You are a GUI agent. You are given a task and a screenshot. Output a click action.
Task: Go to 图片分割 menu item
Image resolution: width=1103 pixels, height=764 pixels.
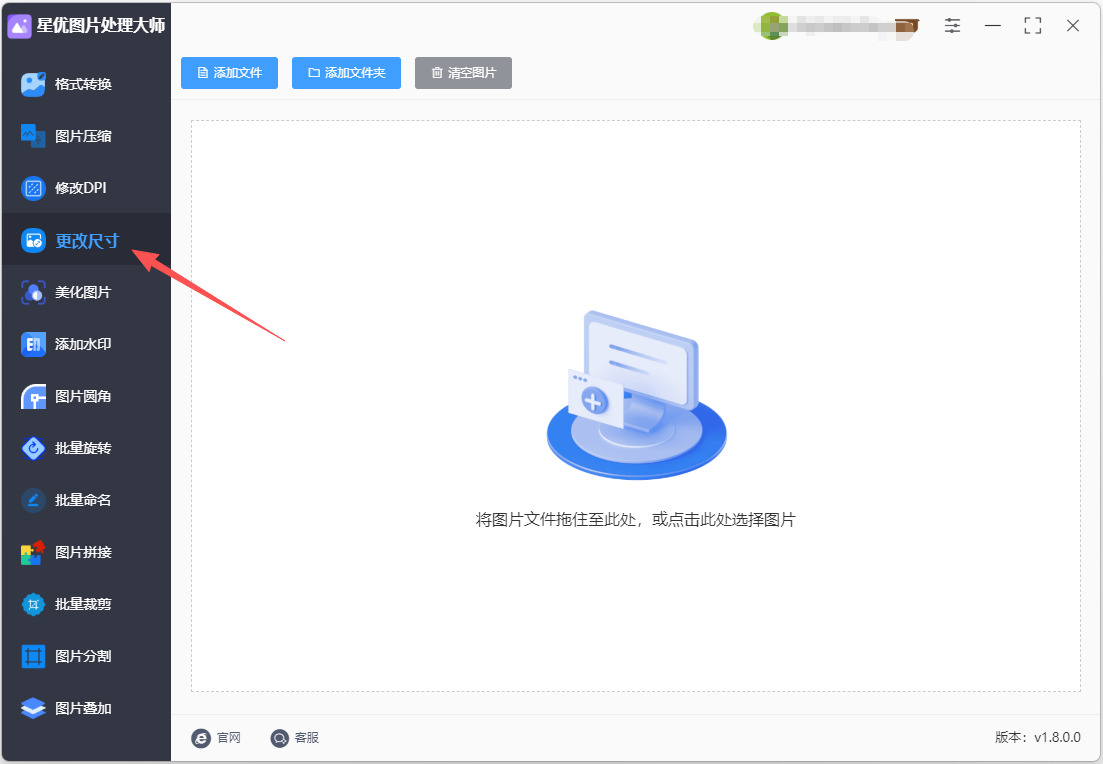point(86,656)
